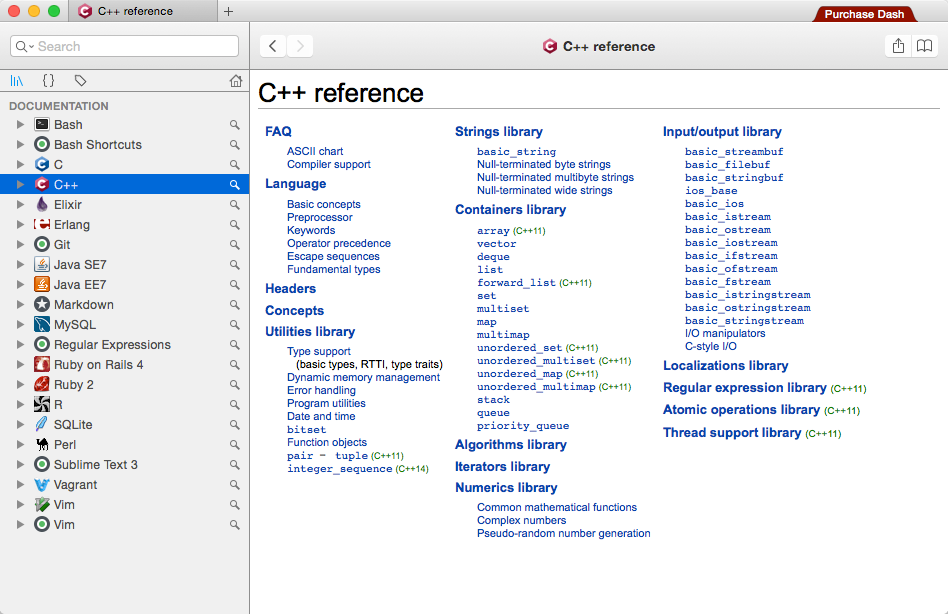The height and width of the screenshot is (614, 948).
Task: Search within the Bash docset magnifier
Action: tap(235, 124)
